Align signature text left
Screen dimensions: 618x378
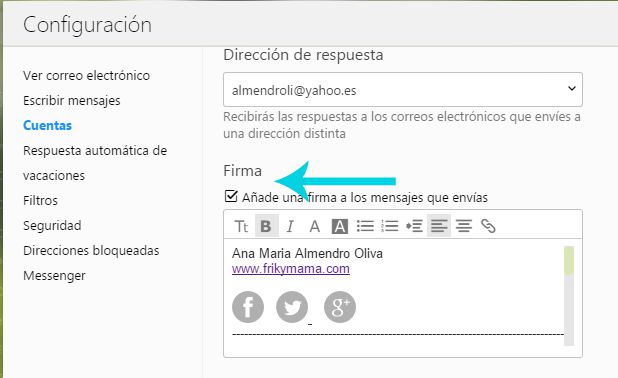[x=439, y=226]
